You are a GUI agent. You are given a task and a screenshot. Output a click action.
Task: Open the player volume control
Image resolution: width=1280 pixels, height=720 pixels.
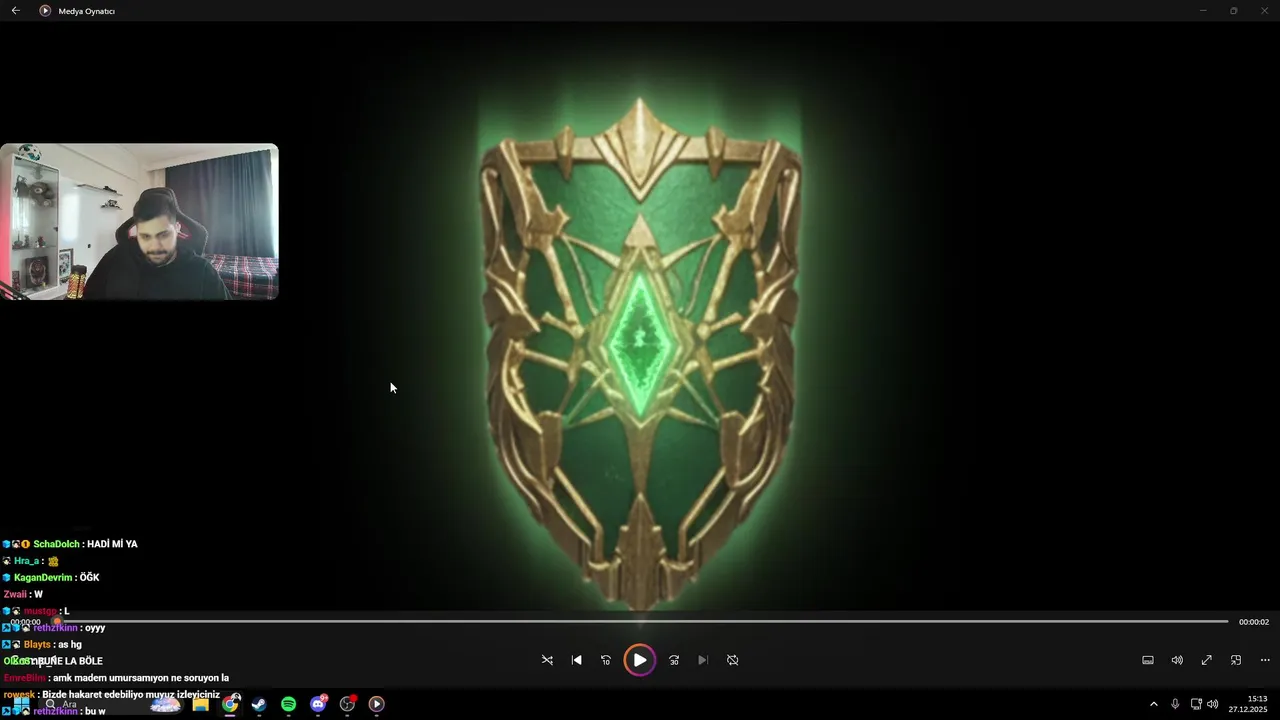pos(1177,660)
